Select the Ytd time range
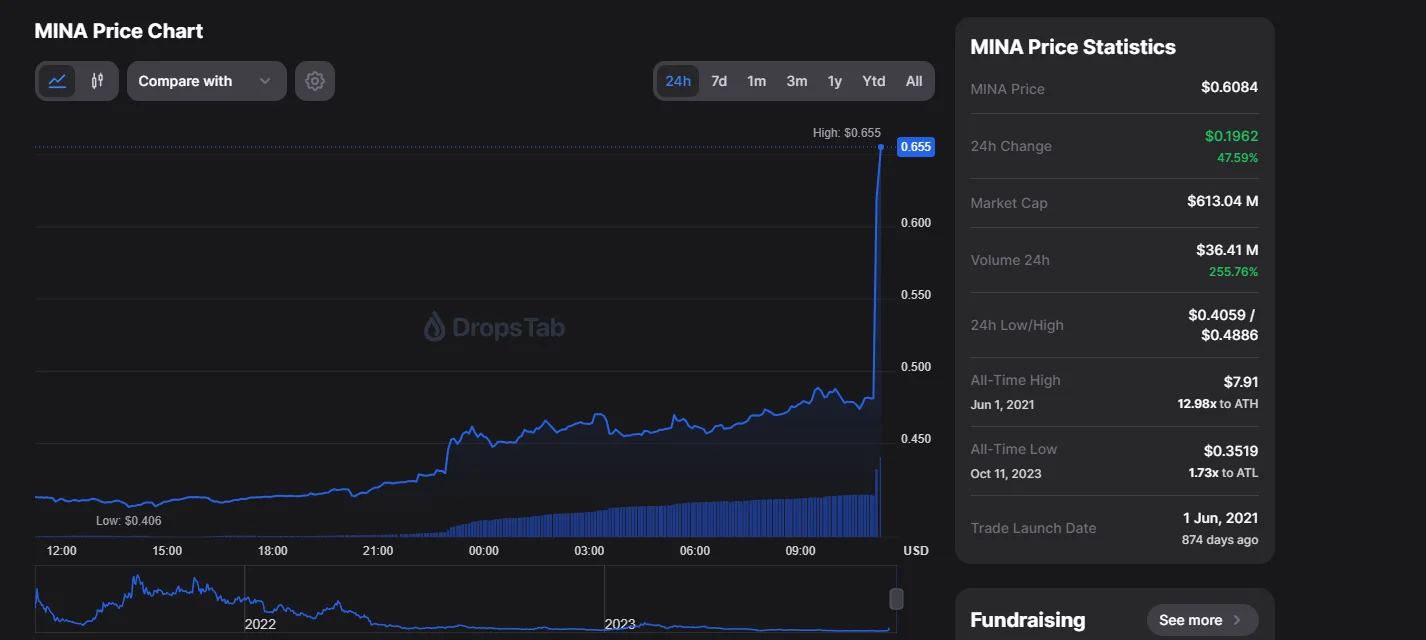Screen dimensions: 1426x640 874,81
